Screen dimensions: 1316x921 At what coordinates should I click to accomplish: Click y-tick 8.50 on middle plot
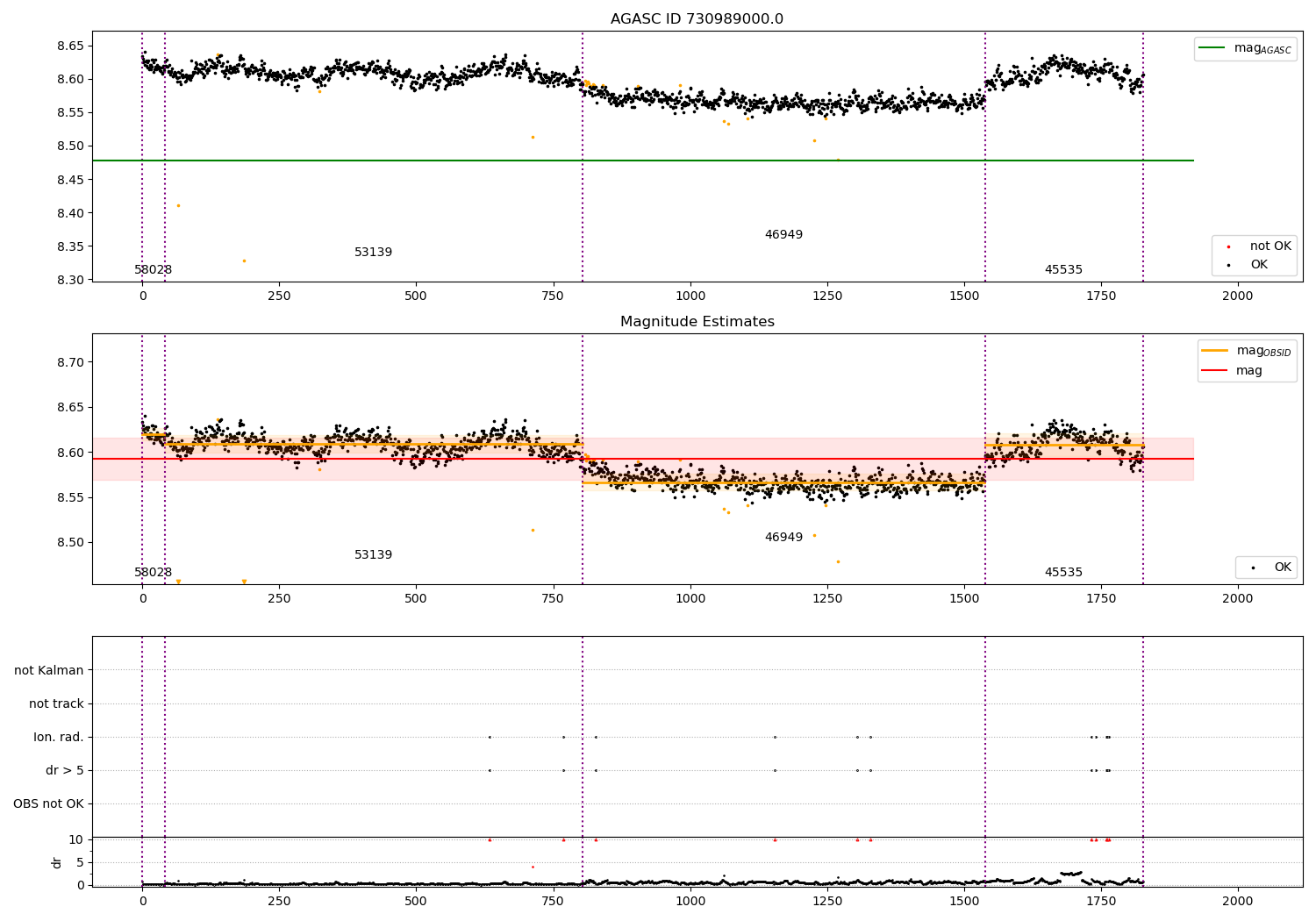[70, 542]
